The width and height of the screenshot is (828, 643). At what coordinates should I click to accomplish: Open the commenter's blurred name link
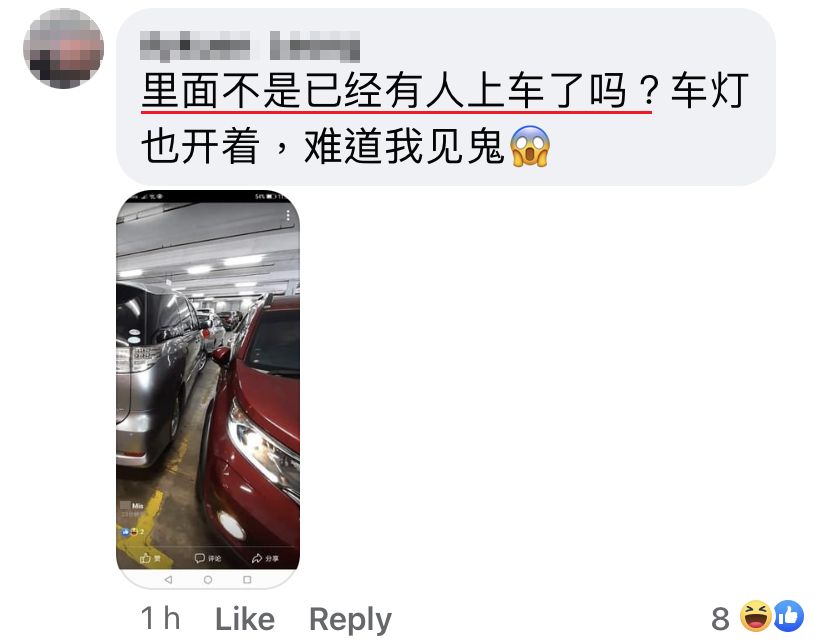pyautogui.click(x=250, y=45)
